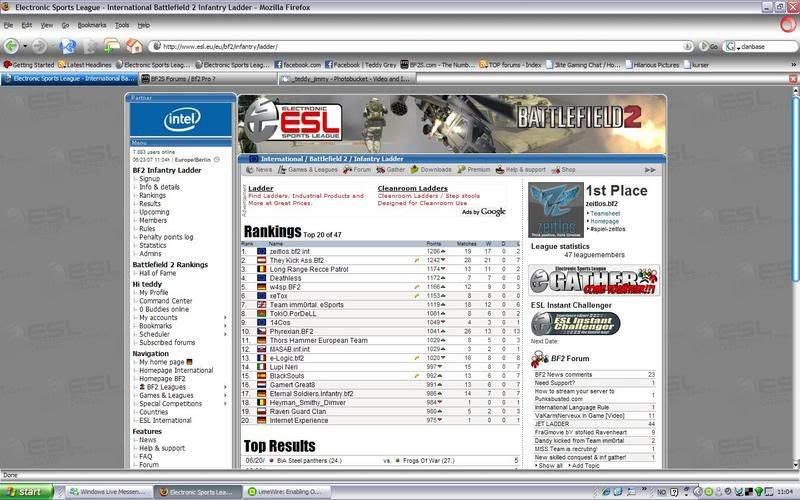800x500 pixels.
Task: Click the Stop loading icon in toolbar
Action: [x=90, y=46]
